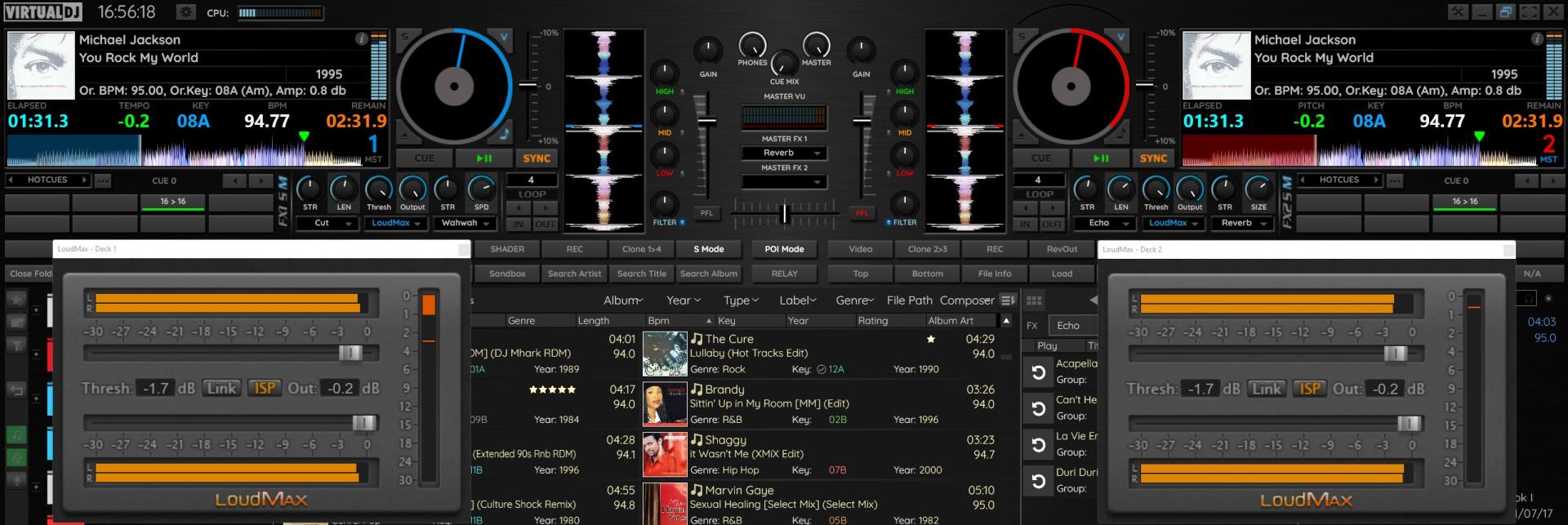Click the POI Mode button
1568x525 pixels.
pos(784,249)
